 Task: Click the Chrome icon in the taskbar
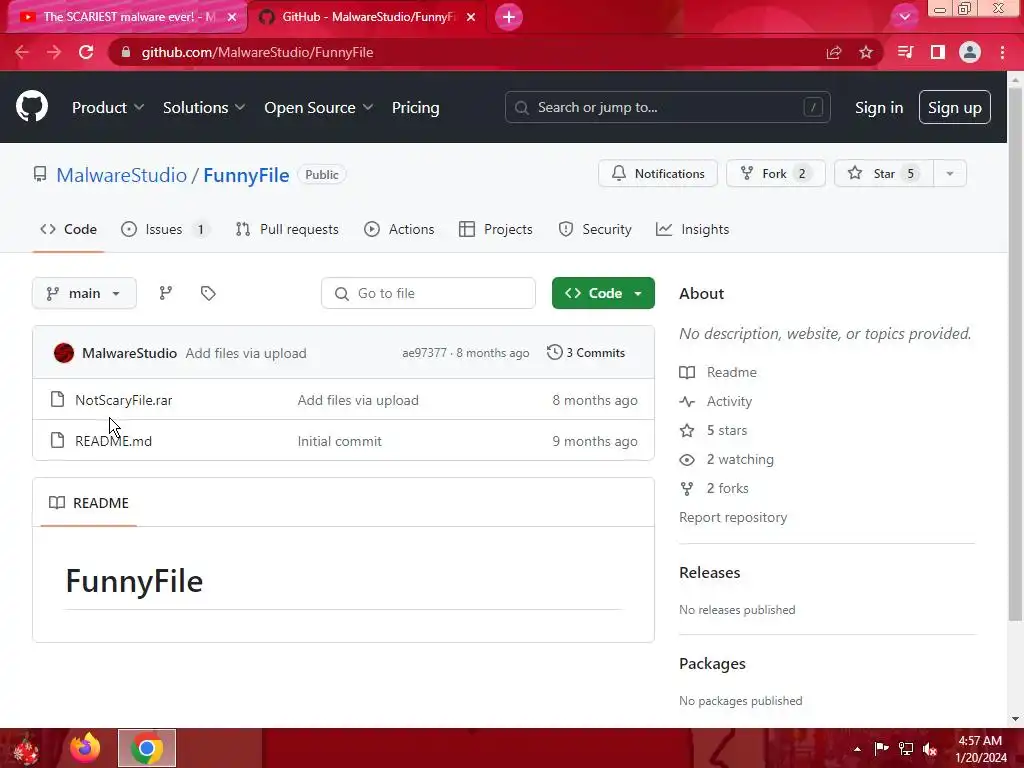pyautogui.click(x=147, y=748)
